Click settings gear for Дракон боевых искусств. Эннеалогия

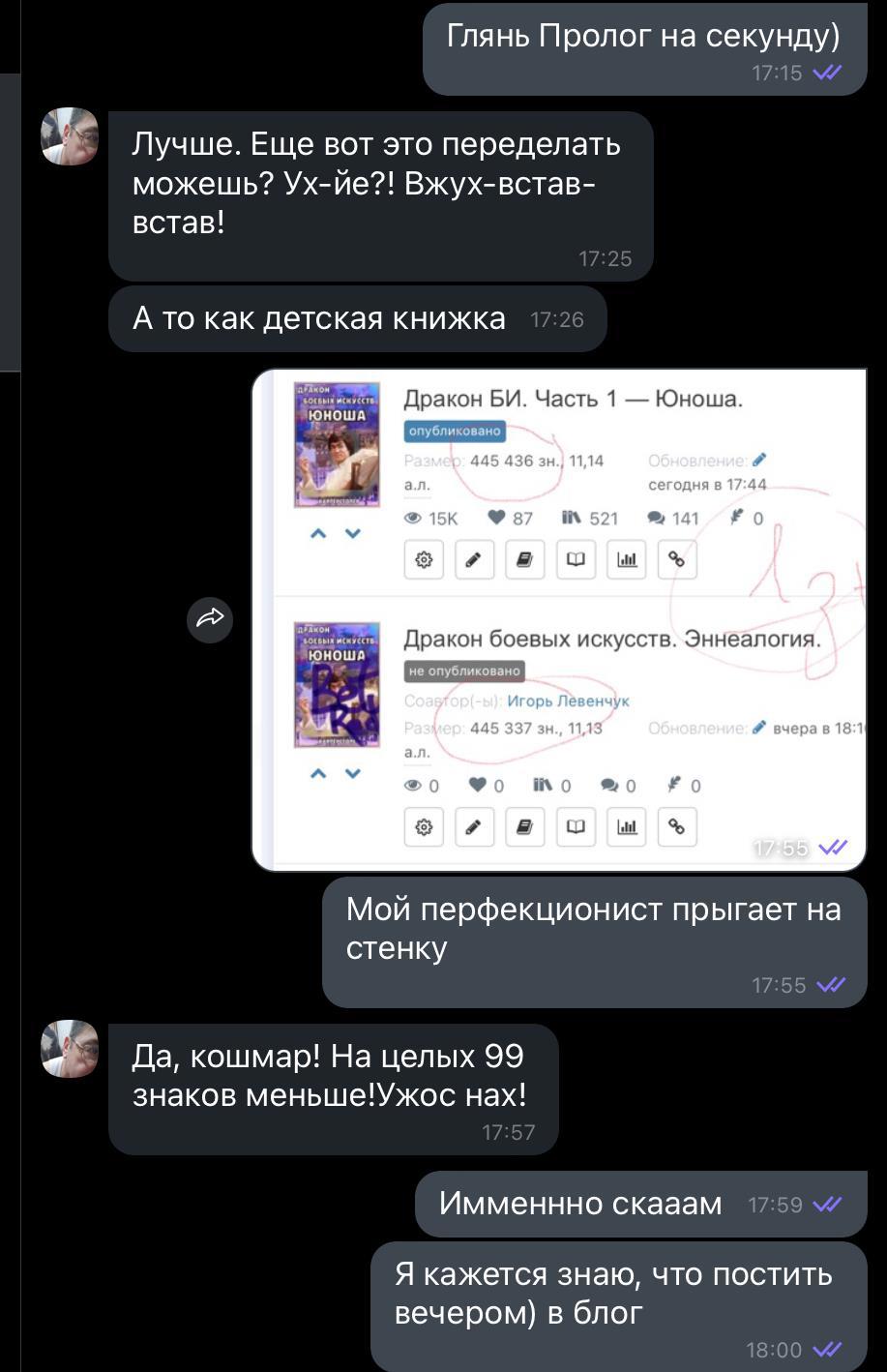pyautogui.click(x=424, y=826)
